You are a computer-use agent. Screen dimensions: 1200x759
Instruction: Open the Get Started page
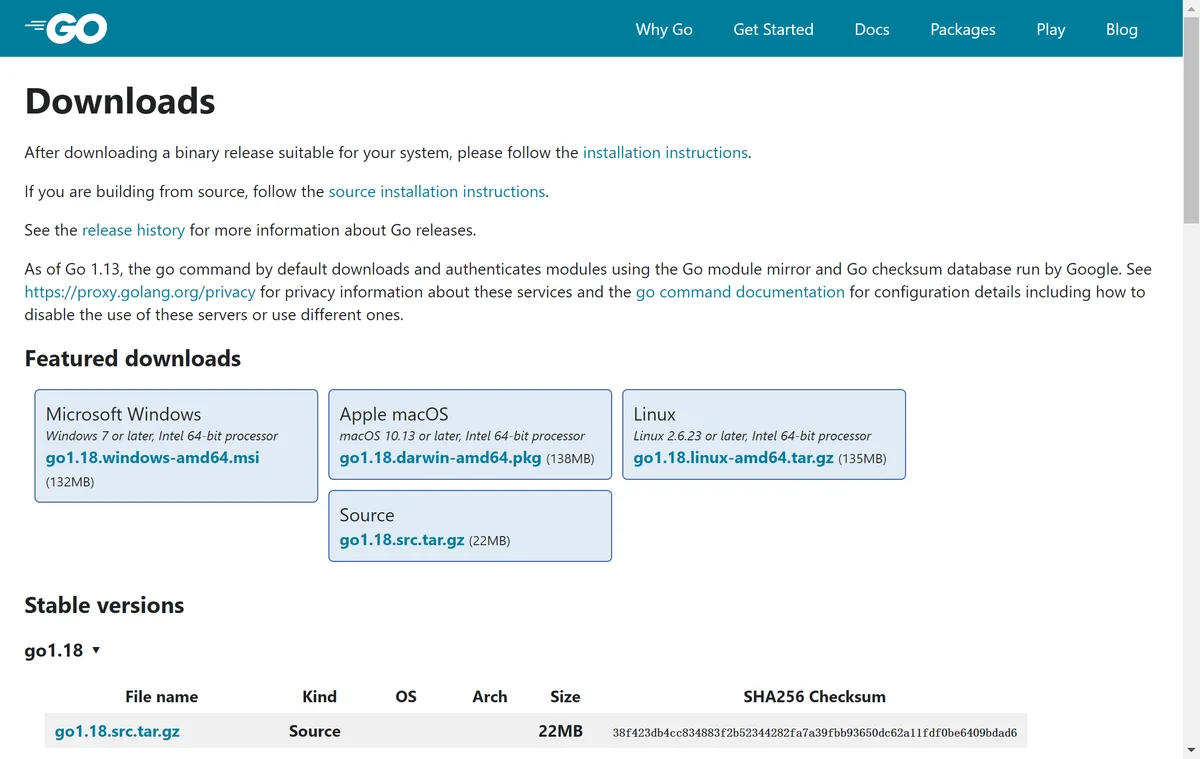[773, 29]
